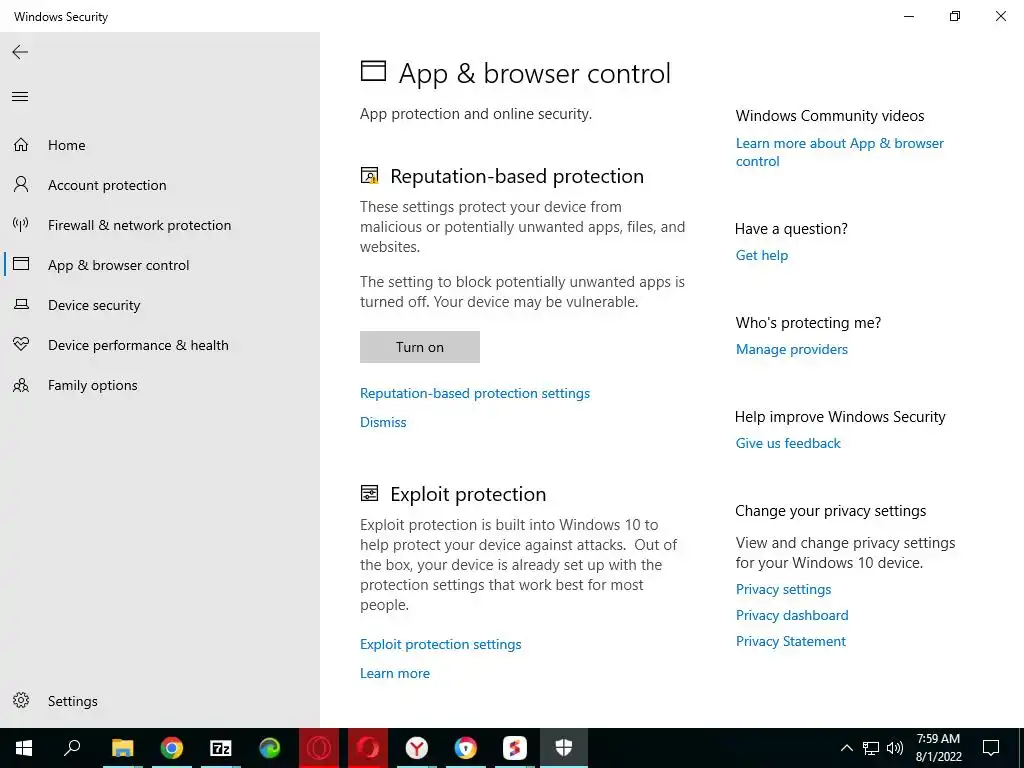Open taskbar search magnifier
1024x768 pixels.
[72, 748]
